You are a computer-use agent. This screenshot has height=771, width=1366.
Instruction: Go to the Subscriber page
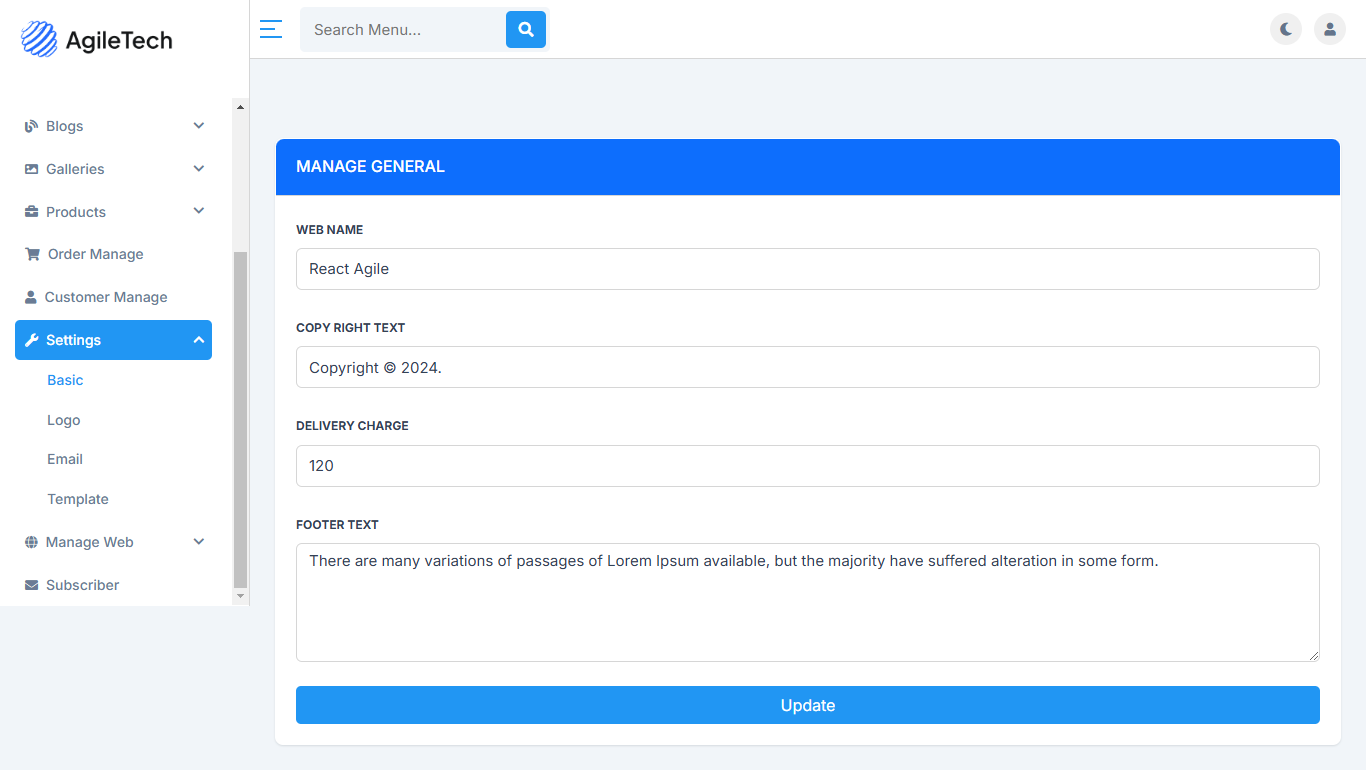tap(113, 585)
